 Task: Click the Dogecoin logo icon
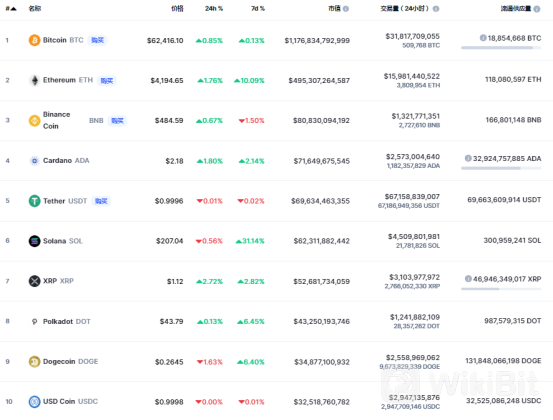[x=34, y=361]
